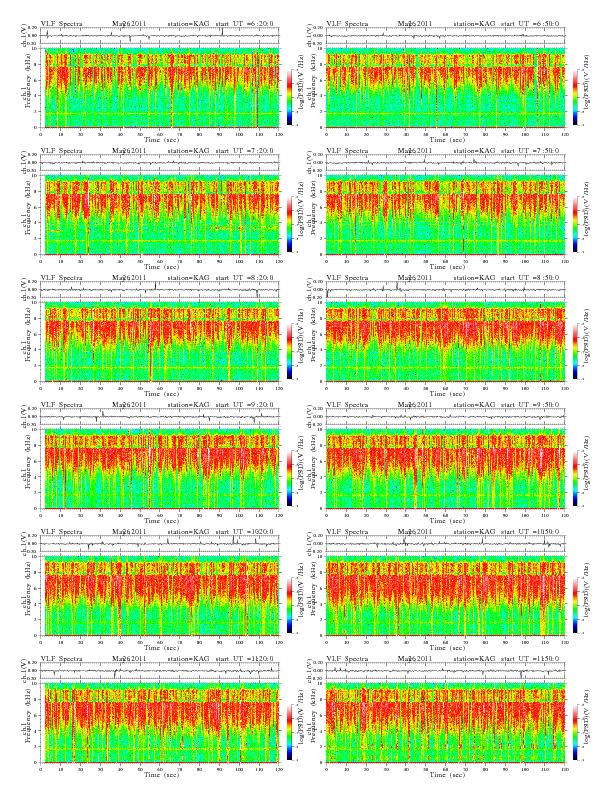612x792 pixels.
Task: Select the spectrogram starting UT 10:50:0
Action: (x=446, y=596)
